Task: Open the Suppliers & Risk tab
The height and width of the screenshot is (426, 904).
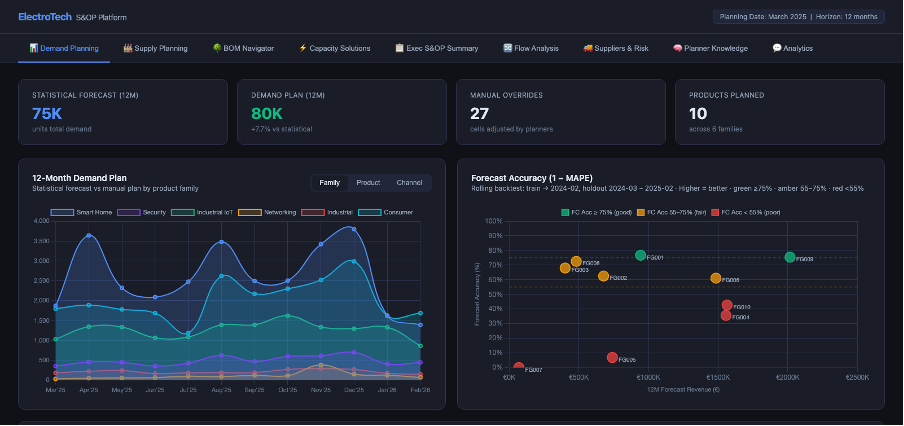Action: click(616, 48)
